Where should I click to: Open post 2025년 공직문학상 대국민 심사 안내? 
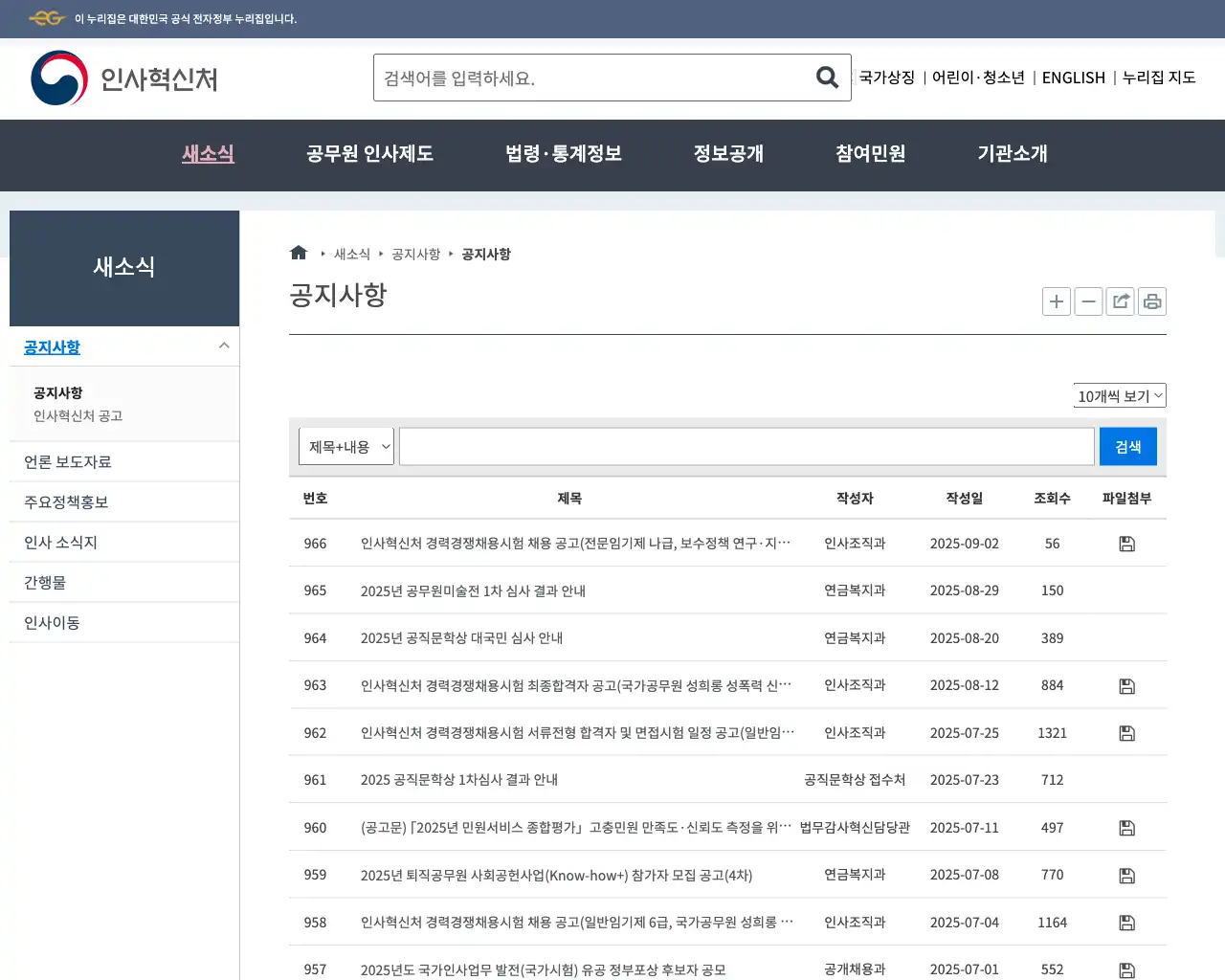461,638
